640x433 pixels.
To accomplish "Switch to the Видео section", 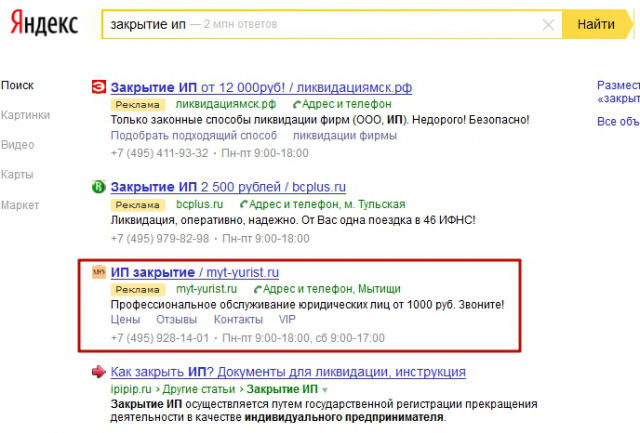I will (x=18, y=145).
